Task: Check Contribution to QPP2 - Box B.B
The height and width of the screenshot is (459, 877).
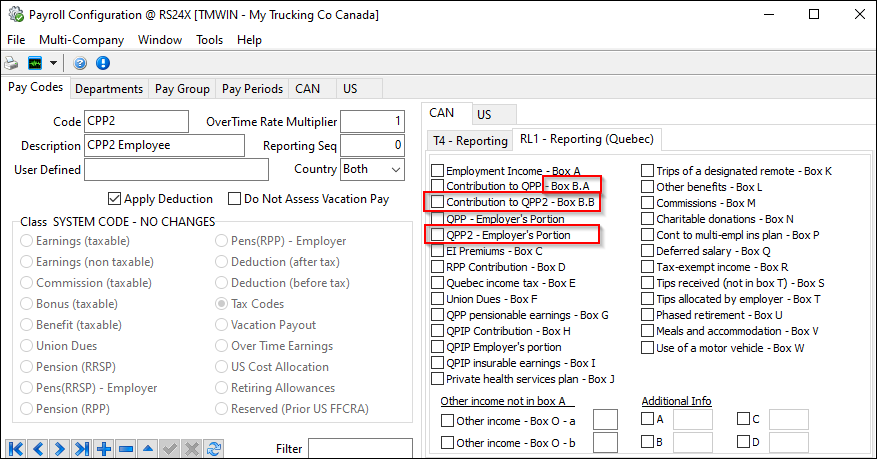Action: pos(437,202)
